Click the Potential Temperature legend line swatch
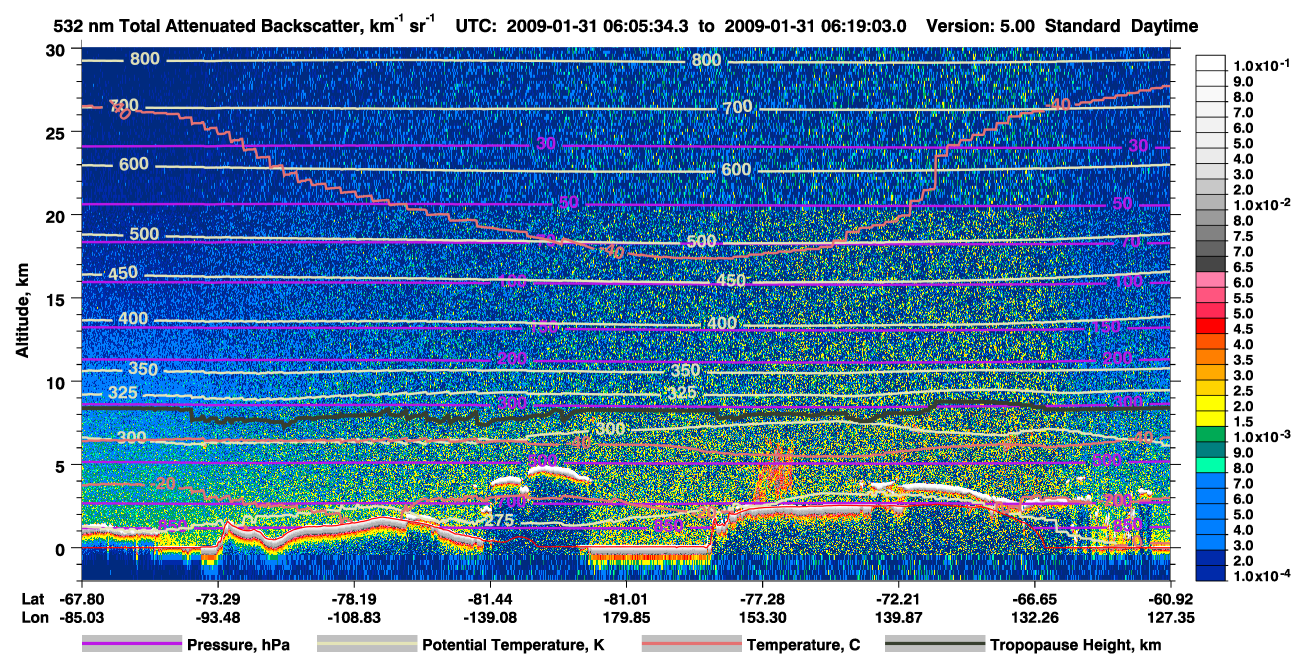The image size is (1300, 667). click(x=366, y=645)
